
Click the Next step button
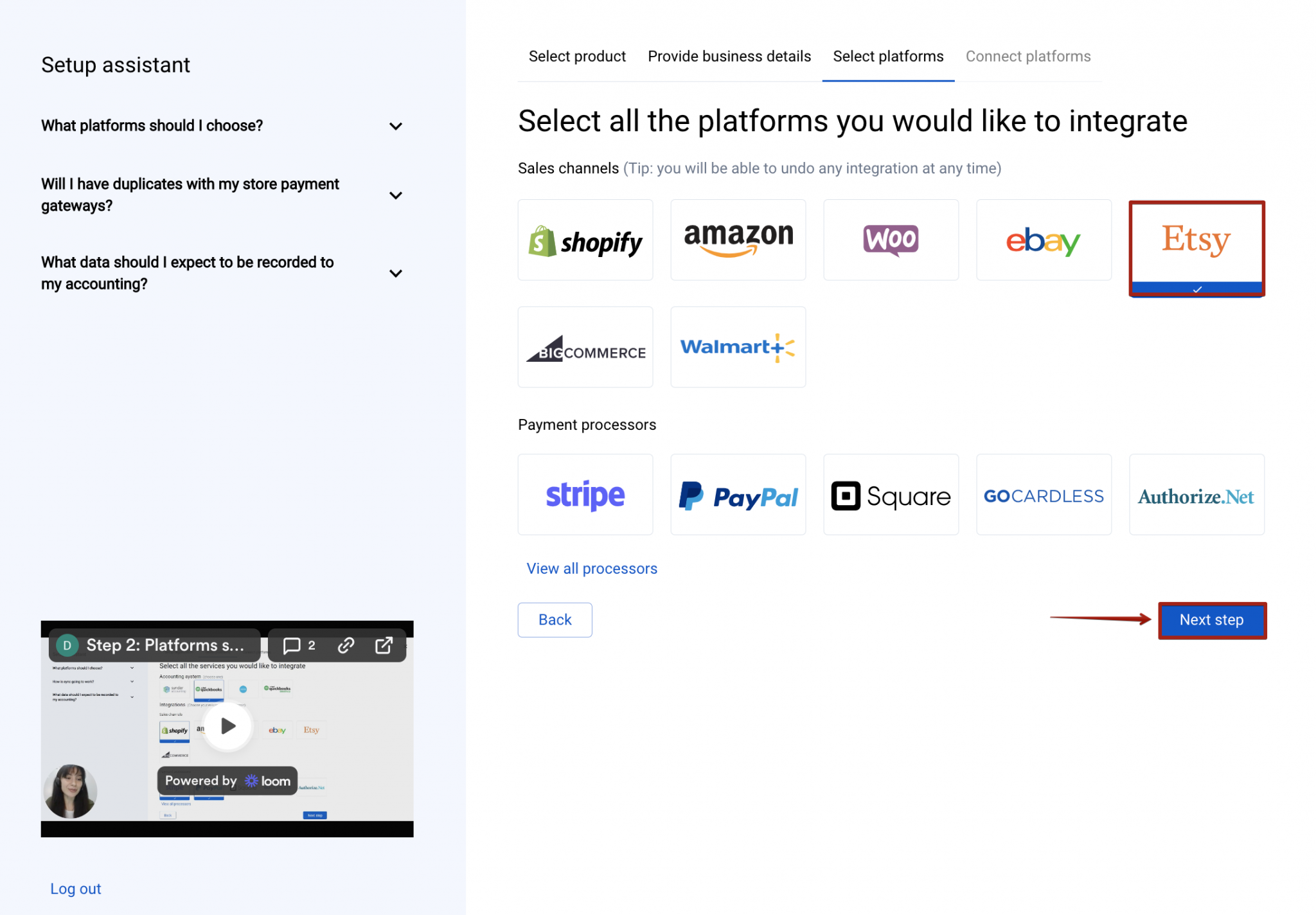click(1211, 619)
